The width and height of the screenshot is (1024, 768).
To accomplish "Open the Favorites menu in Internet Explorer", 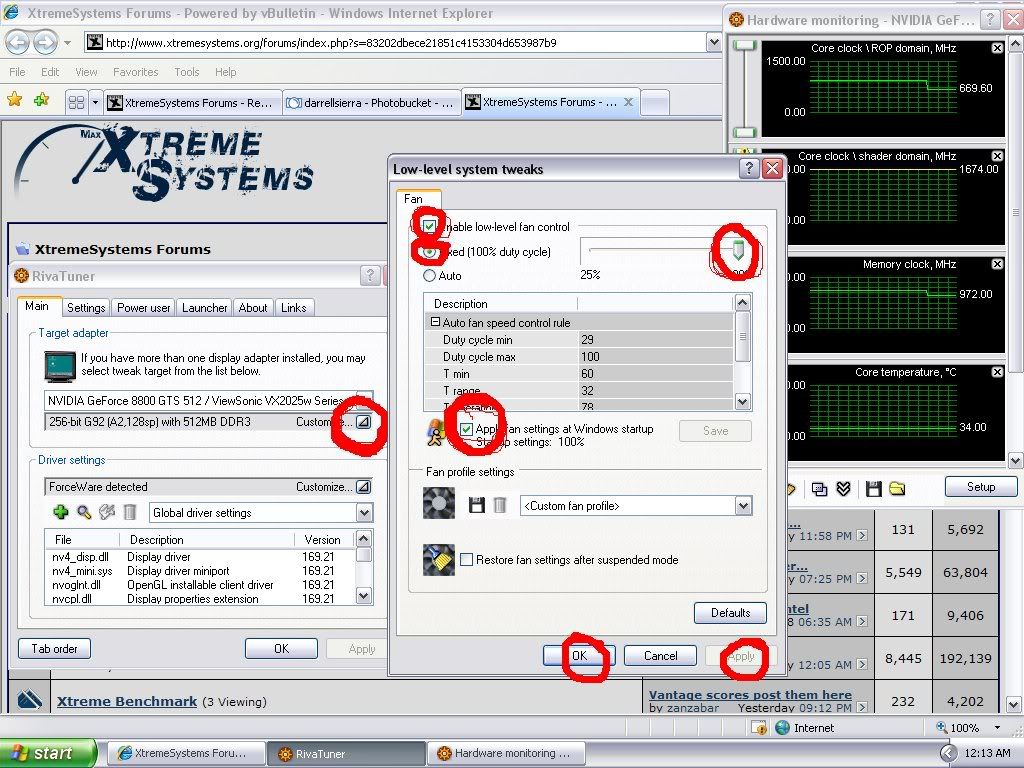I will click(x=135, y=72).
